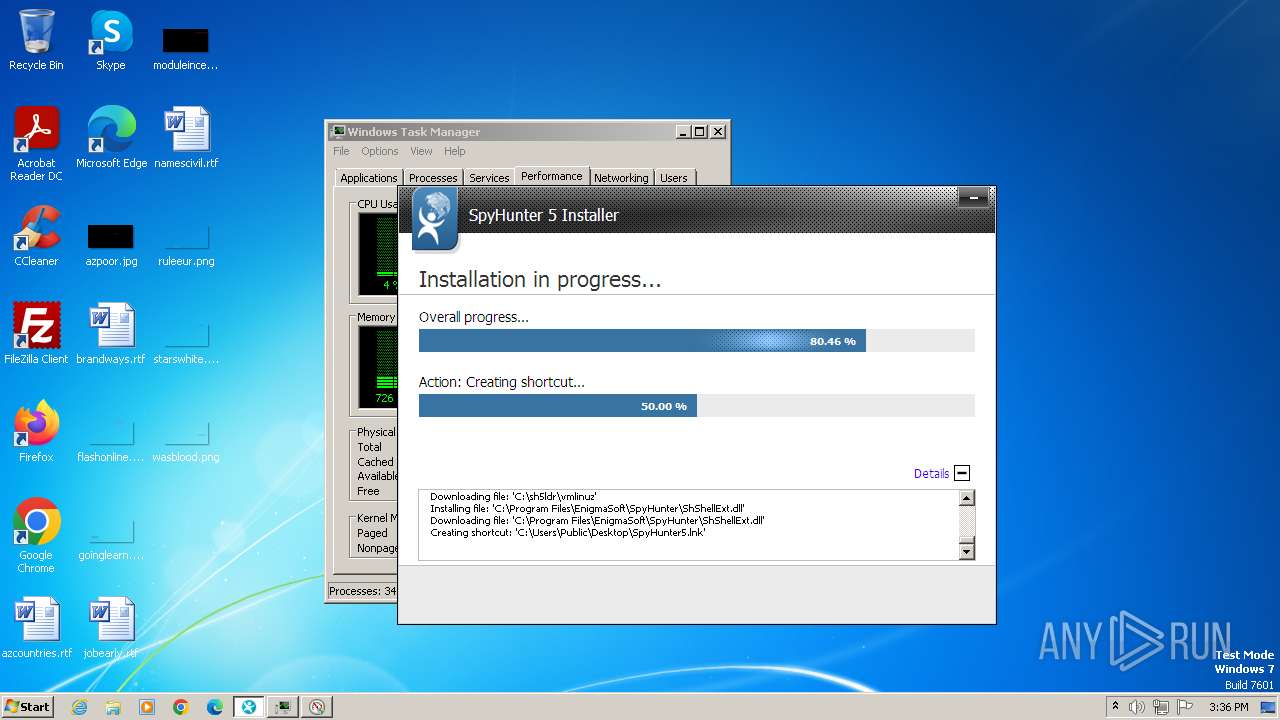Click the volume speaker tray icon
1280x720 pixels.
pos(1137,707)
